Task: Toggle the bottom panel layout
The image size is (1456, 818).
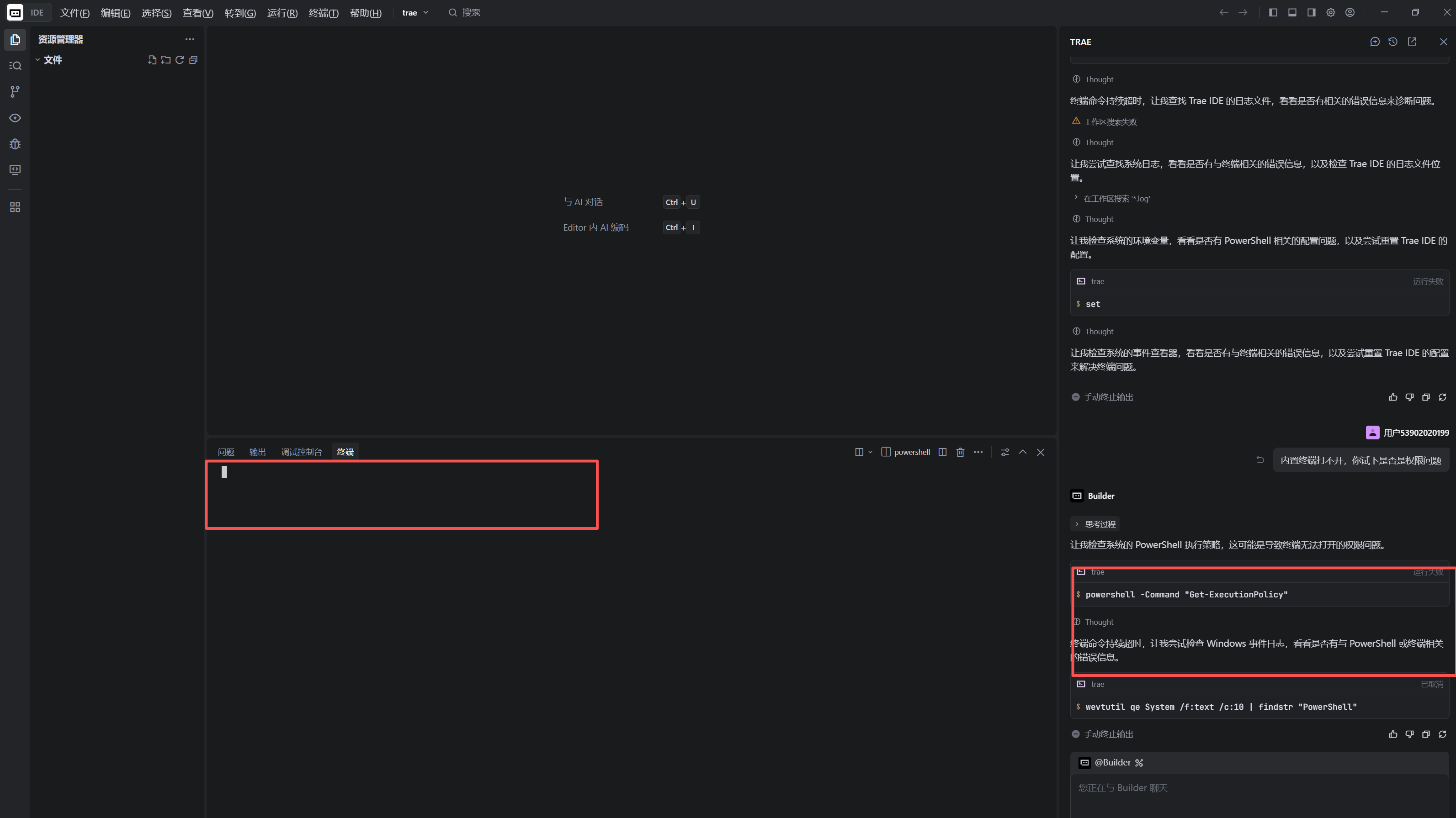Action: [x=1292, y=12]
